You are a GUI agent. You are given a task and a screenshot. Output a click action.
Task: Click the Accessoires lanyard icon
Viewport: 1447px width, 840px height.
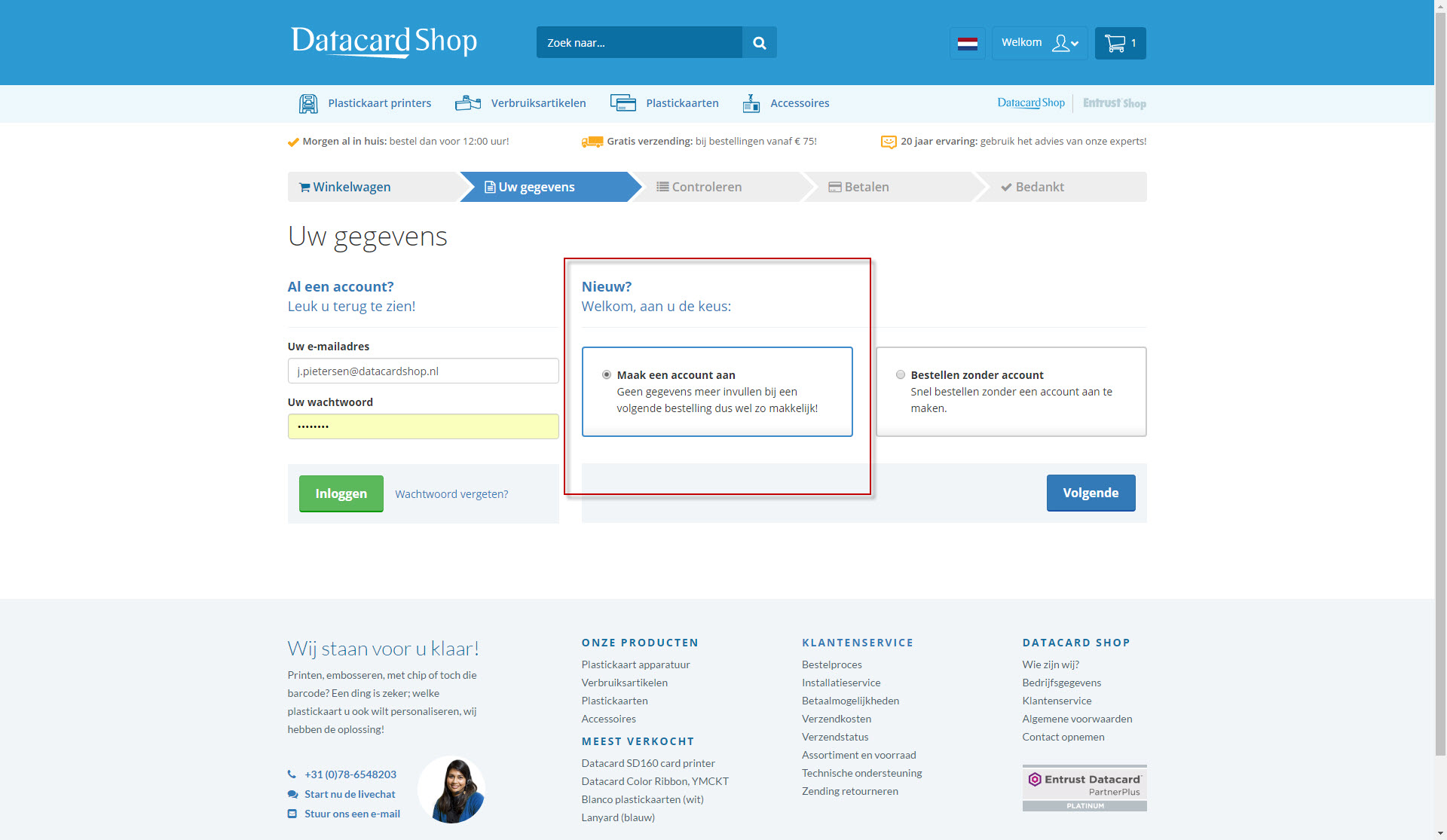(x=751, y=103)
